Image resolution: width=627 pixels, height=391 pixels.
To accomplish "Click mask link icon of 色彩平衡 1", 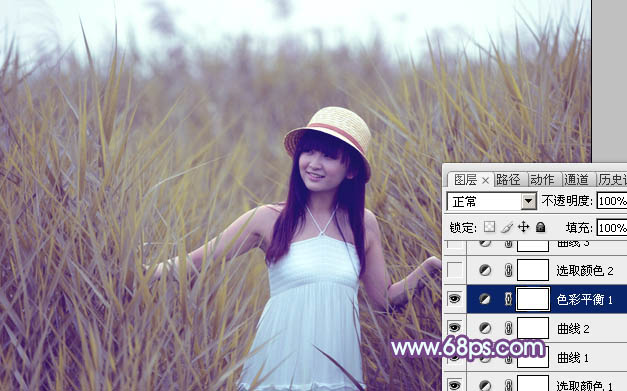I will pyautogui.click(x=508, y=299).
